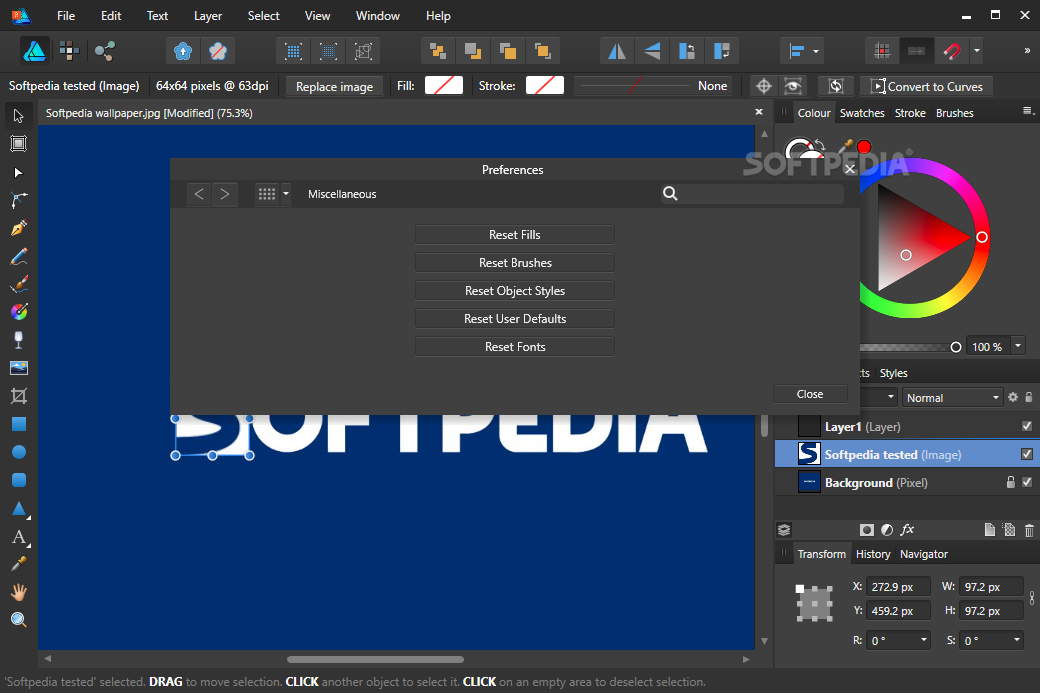This screenshot has width=1040, height=693.
Task: Switch to Export Persona icon
Action: click(x=104, y=51)
